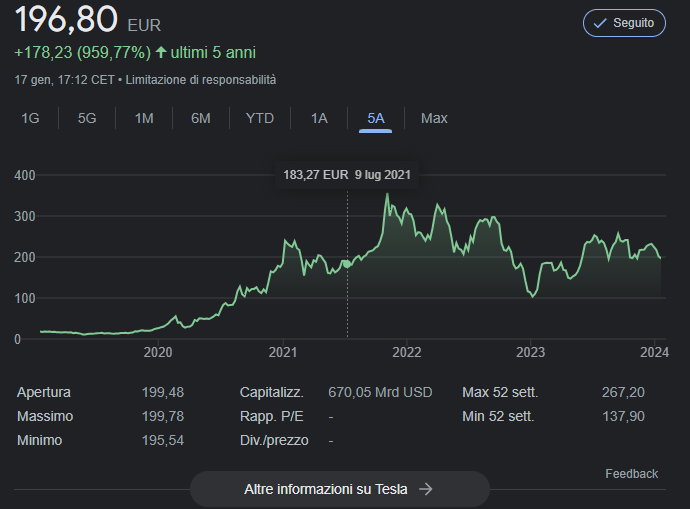Open the Max time range
The width and height of the screenshot is (690, 509).
click(434, 118)
